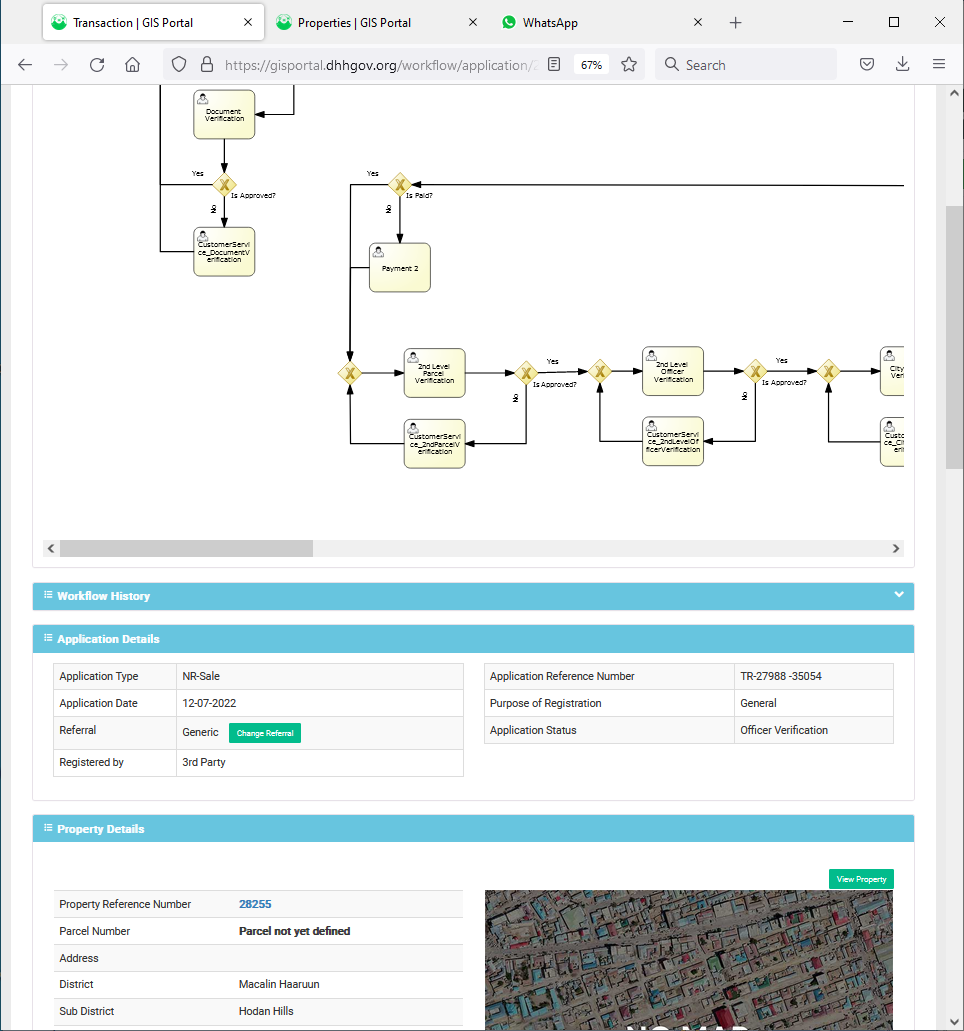Click the Is Approved gateway below Document Verification
The image size is (964, 1031).
pyautogui.click(x=224, y=185)
